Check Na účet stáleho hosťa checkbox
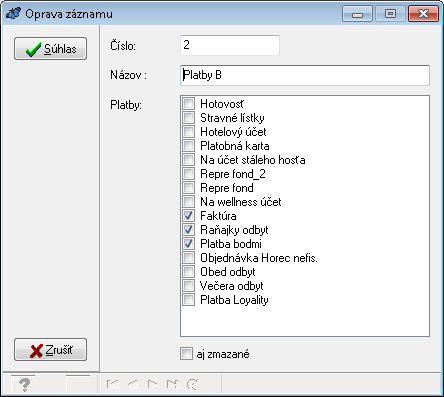 click(188, 160)
